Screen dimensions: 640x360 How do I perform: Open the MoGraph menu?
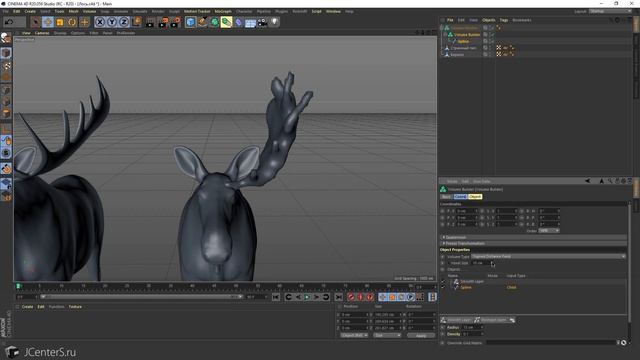(223, 11)
